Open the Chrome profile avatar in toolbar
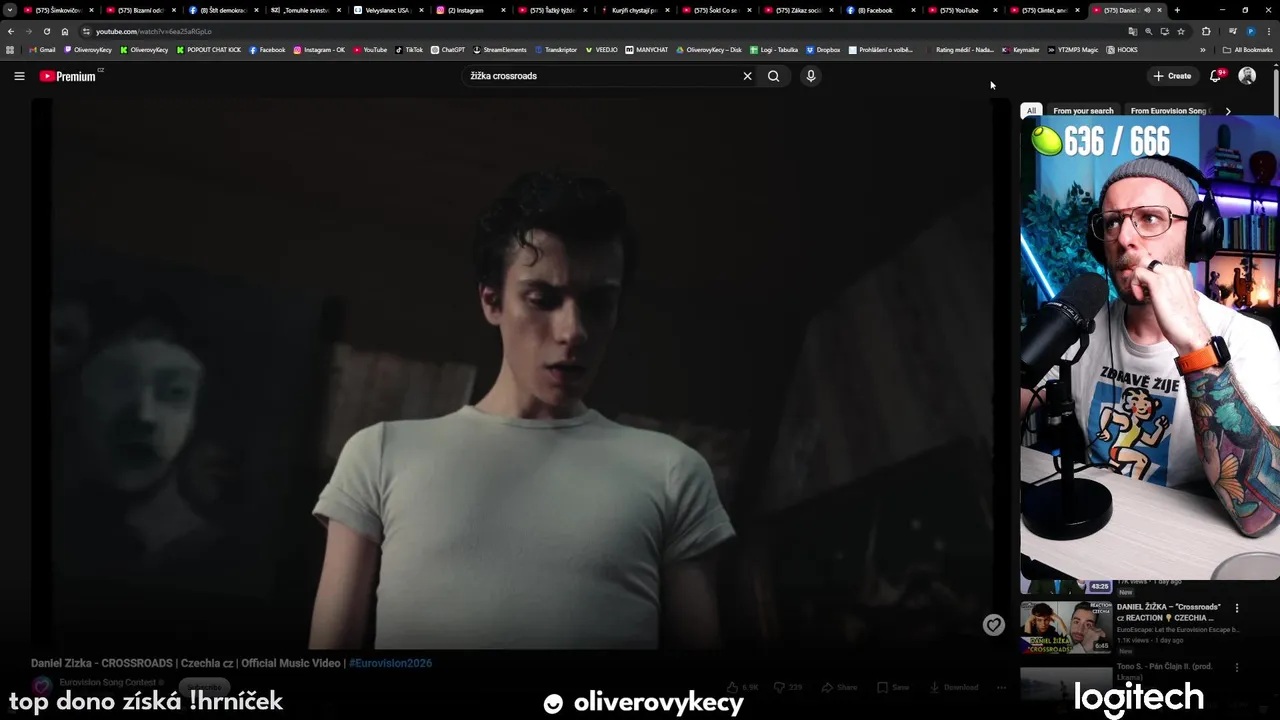 coord(1250,31)
